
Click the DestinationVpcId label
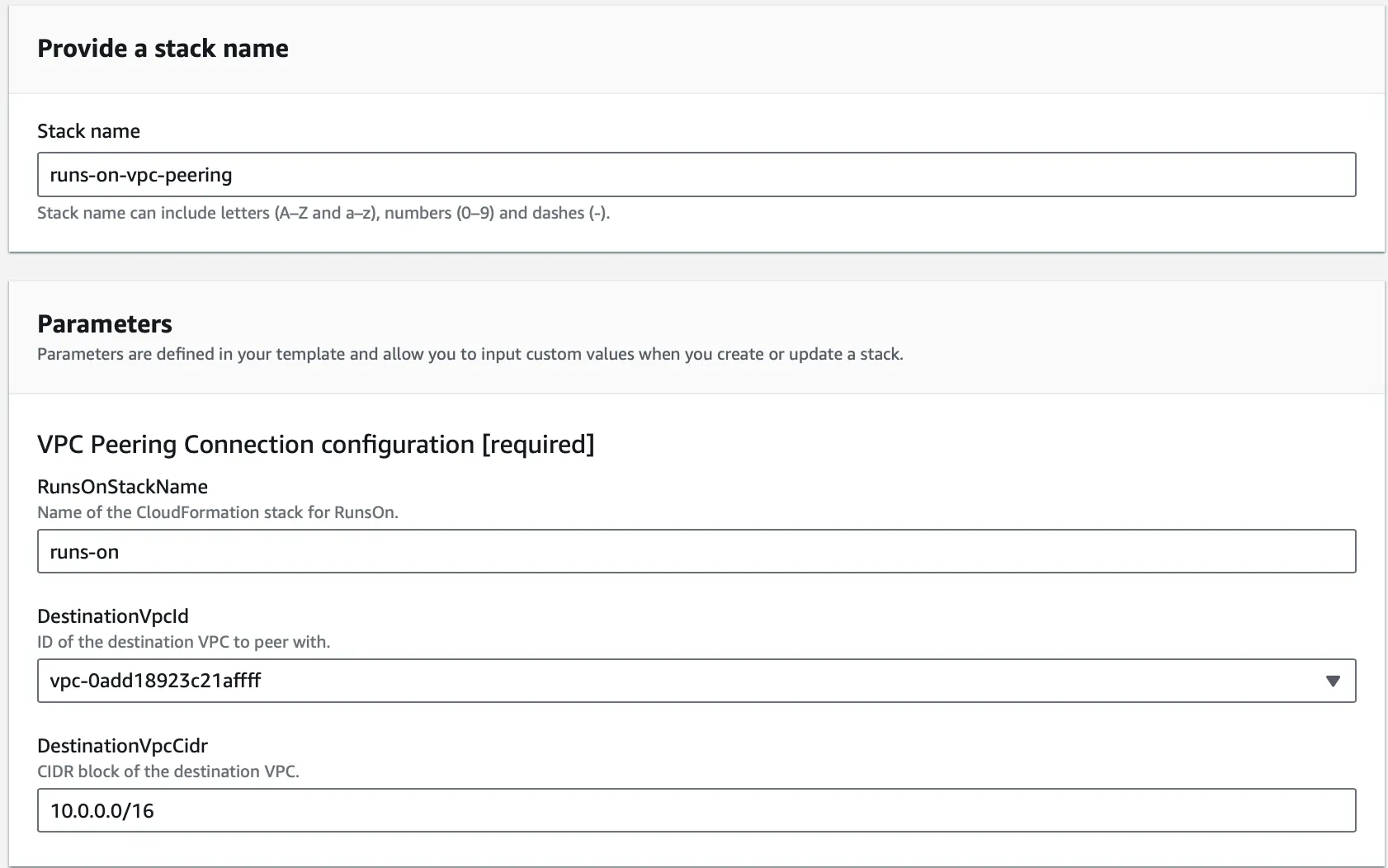(x=112, y=616)
